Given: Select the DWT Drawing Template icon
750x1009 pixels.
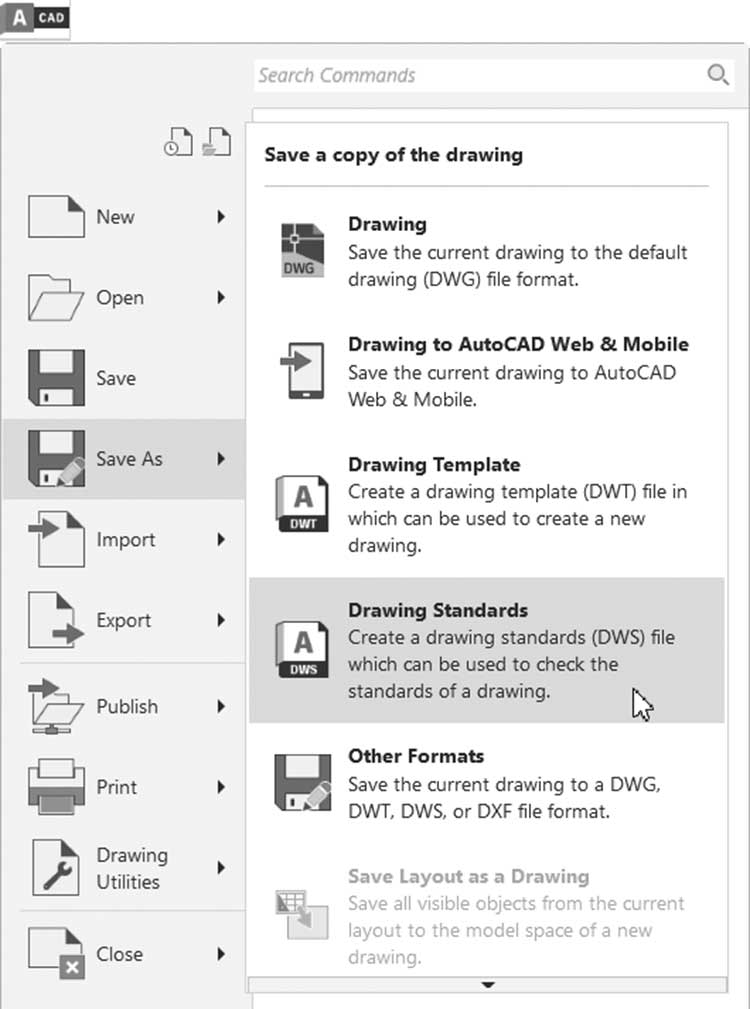Looking at the screenshot, I should tap(302, 503).
